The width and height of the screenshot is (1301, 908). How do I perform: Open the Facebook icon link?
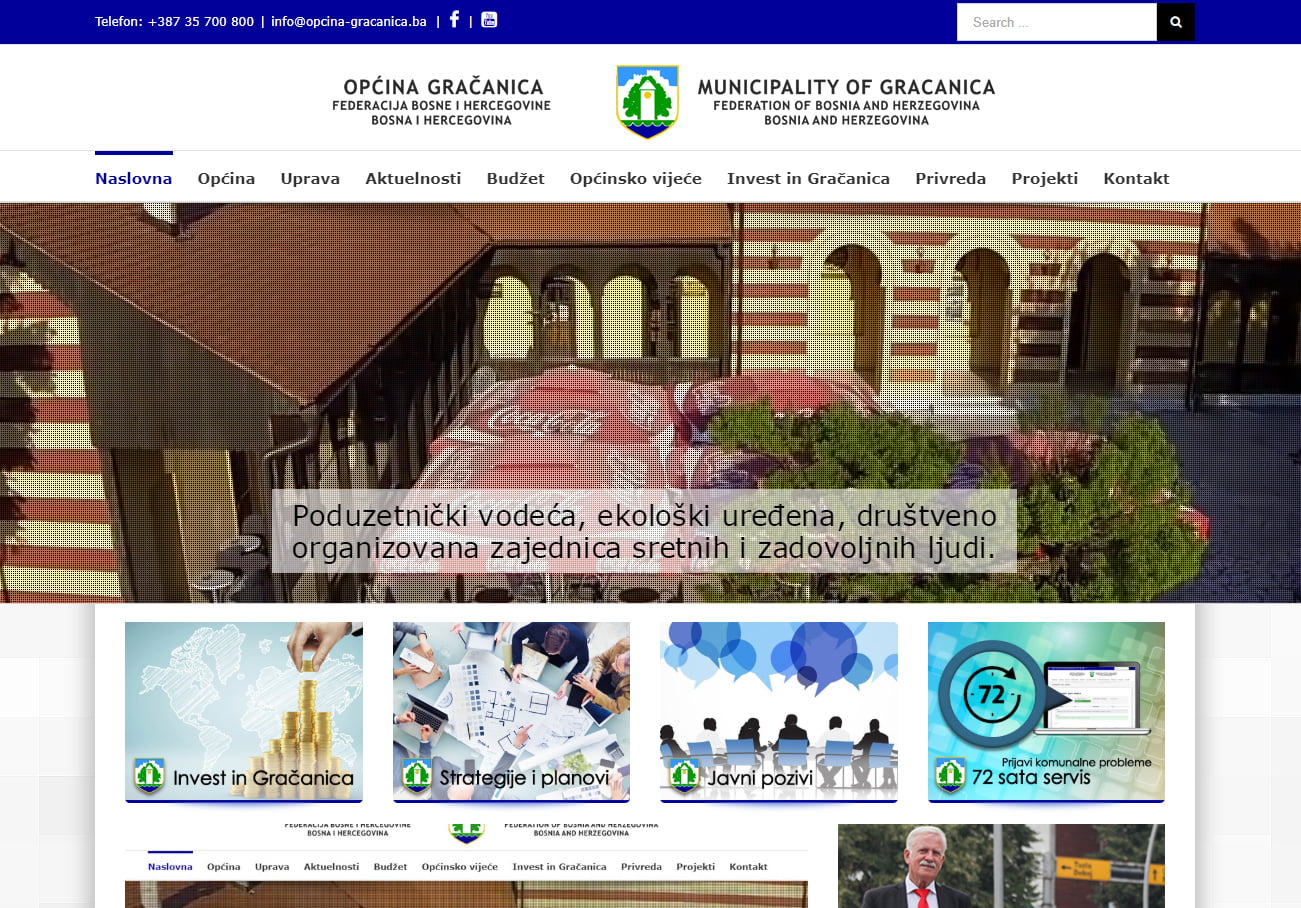point(454,20)
